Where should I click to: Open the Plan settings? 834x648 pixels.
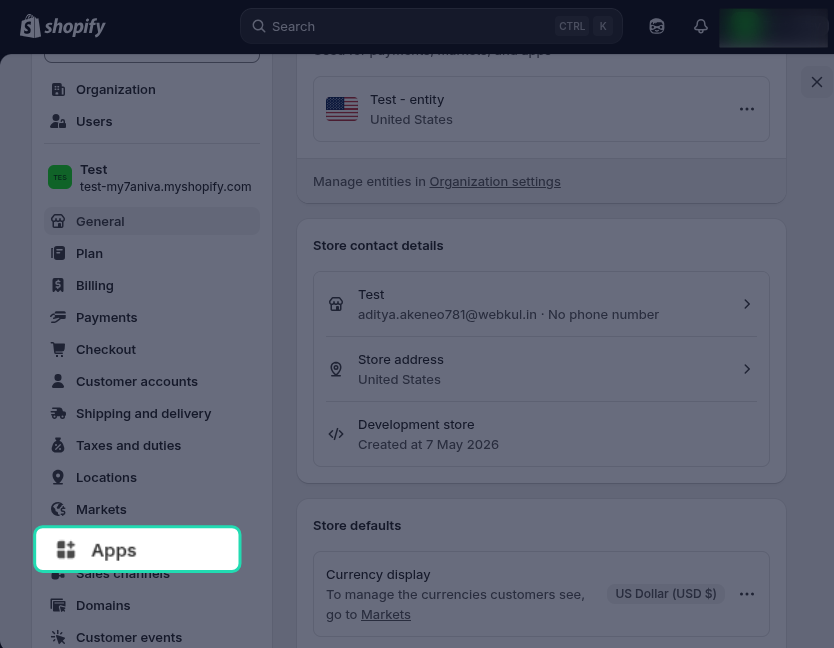(x=152, y=253)
